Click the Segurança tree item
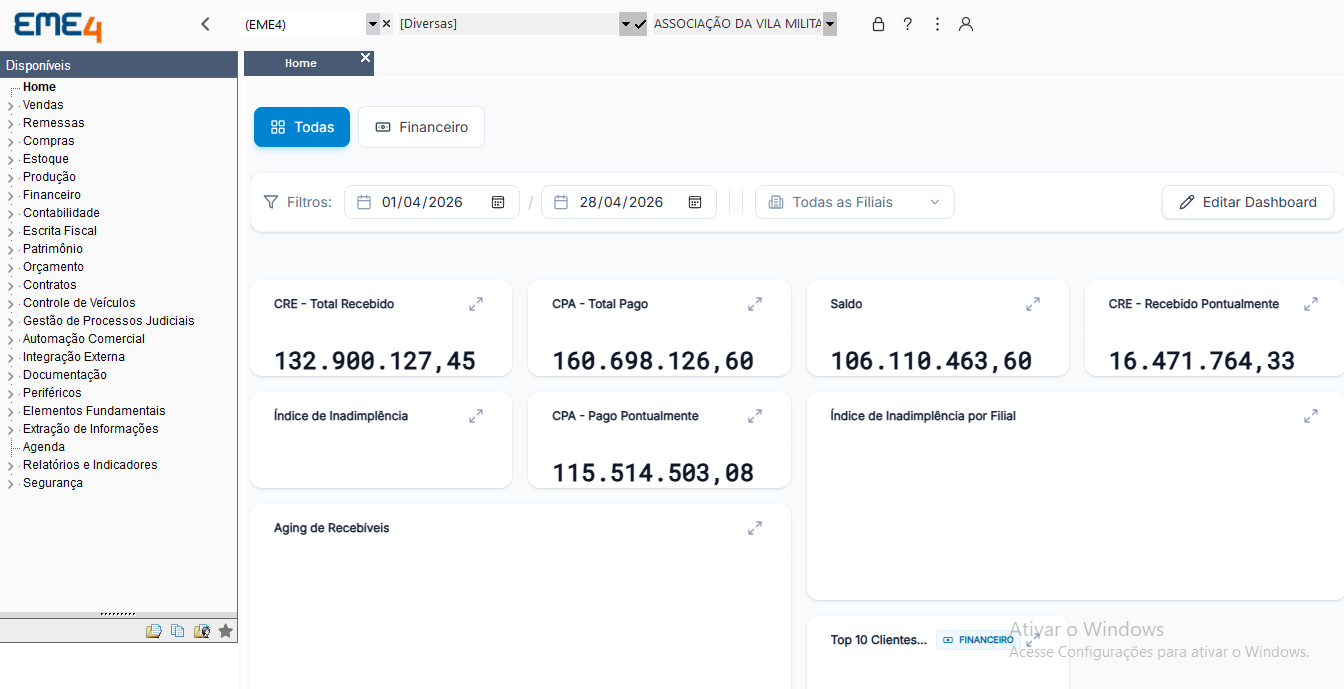The image size is (1344, 689). pyautogui.click(x=53, y=483)
